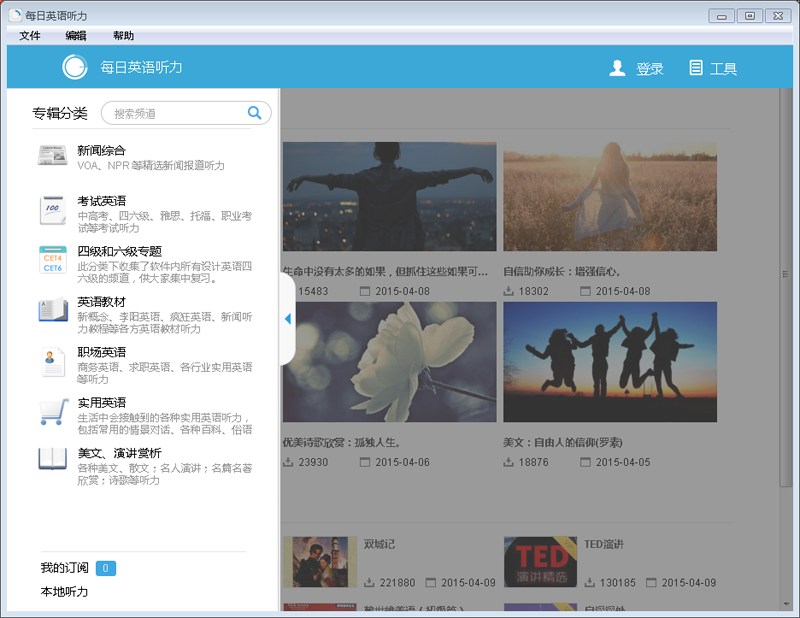Select the 新闻综合 category title
The height and width of the screenshot is (618, 800).
[102, 151]
